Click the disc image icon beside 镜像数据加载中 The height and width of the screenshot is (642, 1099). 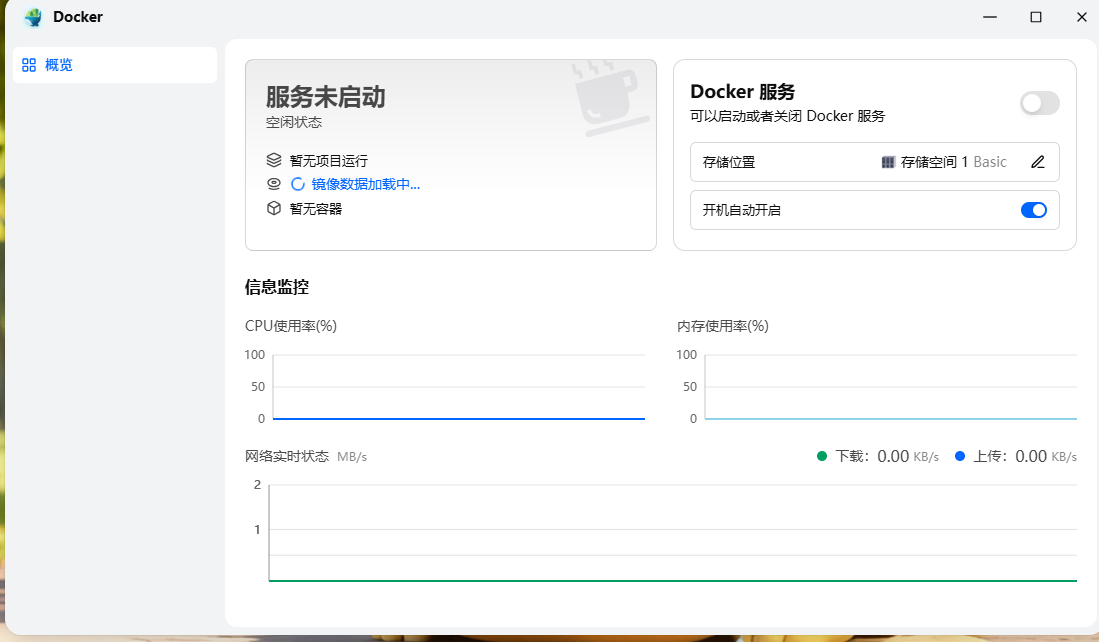274,184
